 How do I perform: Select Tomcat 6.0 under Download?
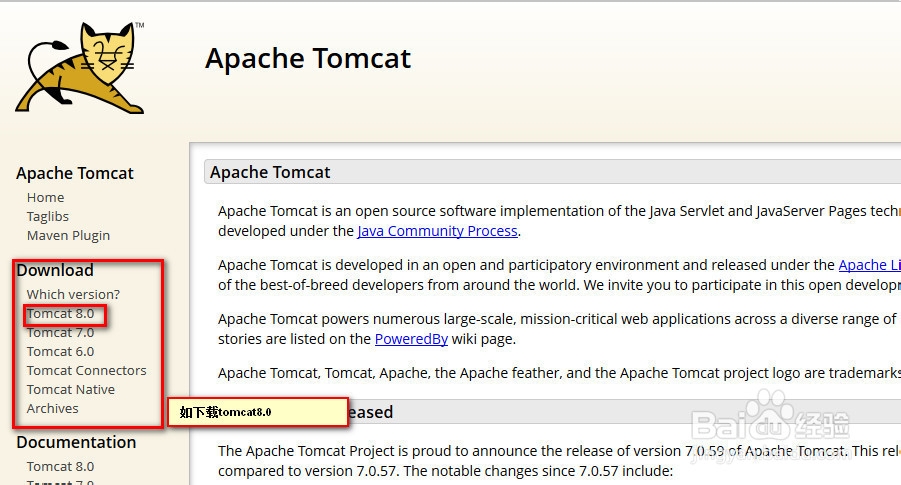(x=60, y=351)
